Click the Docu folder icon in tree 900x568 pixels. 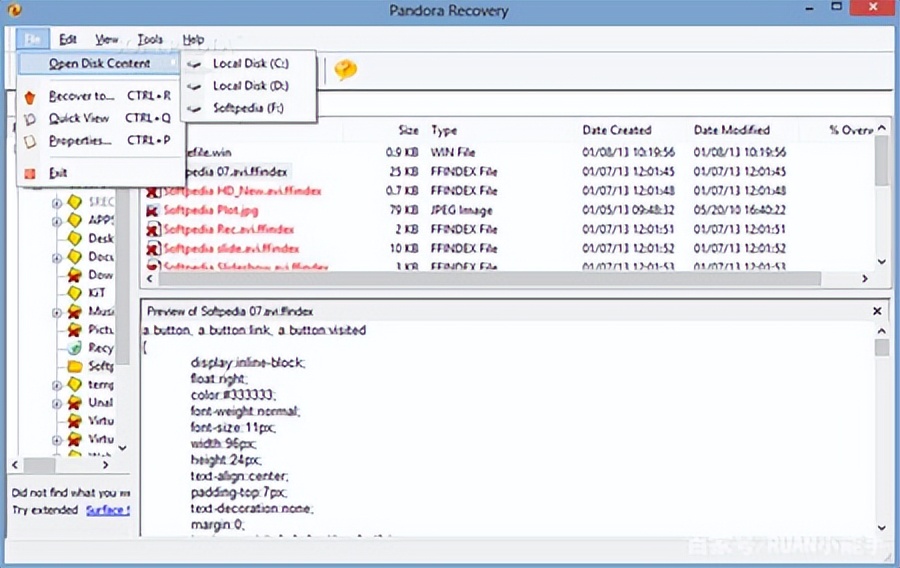[75, 256]
